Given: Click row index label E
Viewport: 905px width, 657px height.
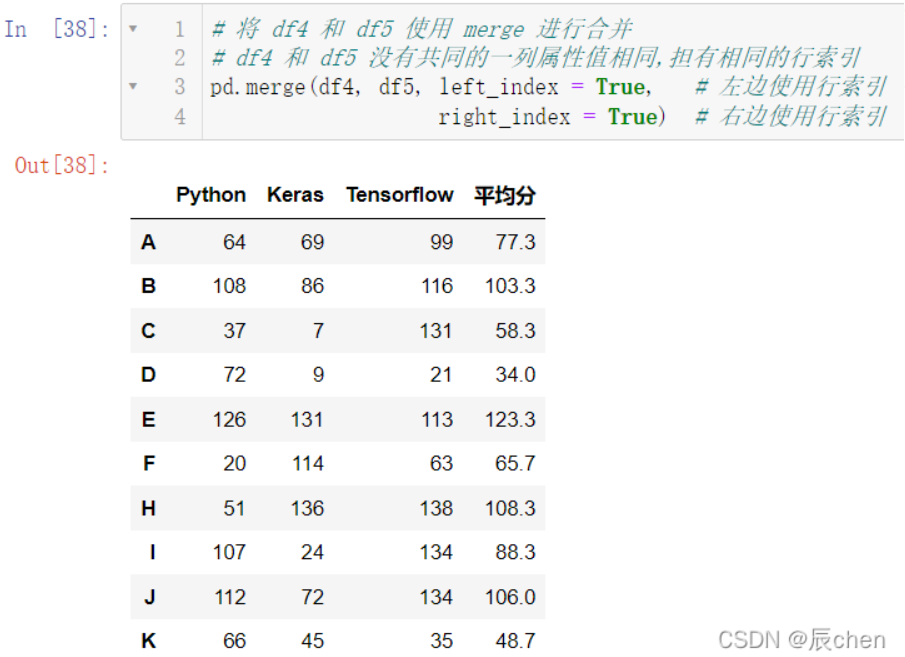Looking at the screenshot, I should (x=148, y=420).
